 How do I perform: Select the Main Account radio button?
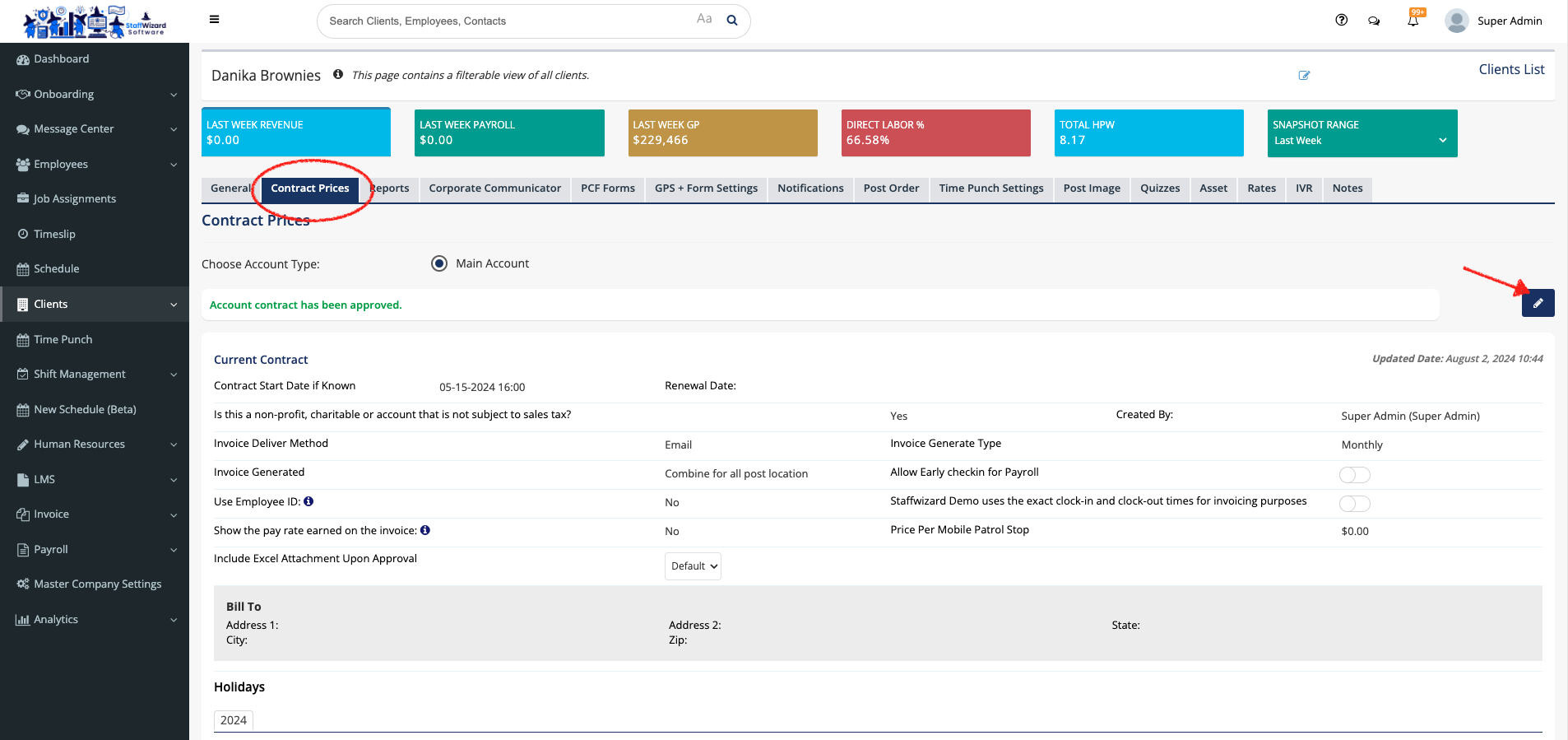(439, 263)
